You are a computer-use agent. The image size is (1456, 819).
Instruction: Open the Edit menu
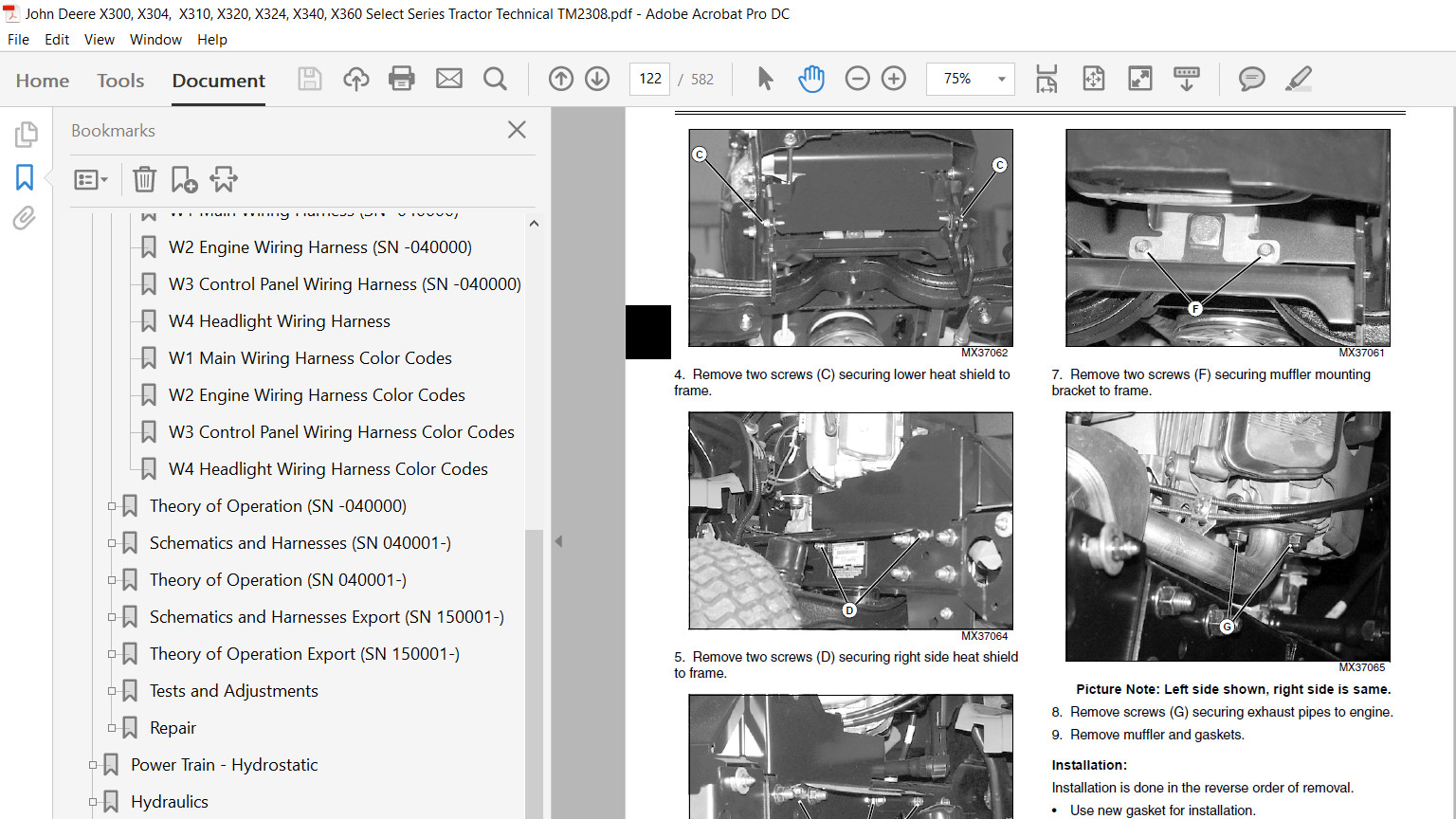(x=57, y=40)
